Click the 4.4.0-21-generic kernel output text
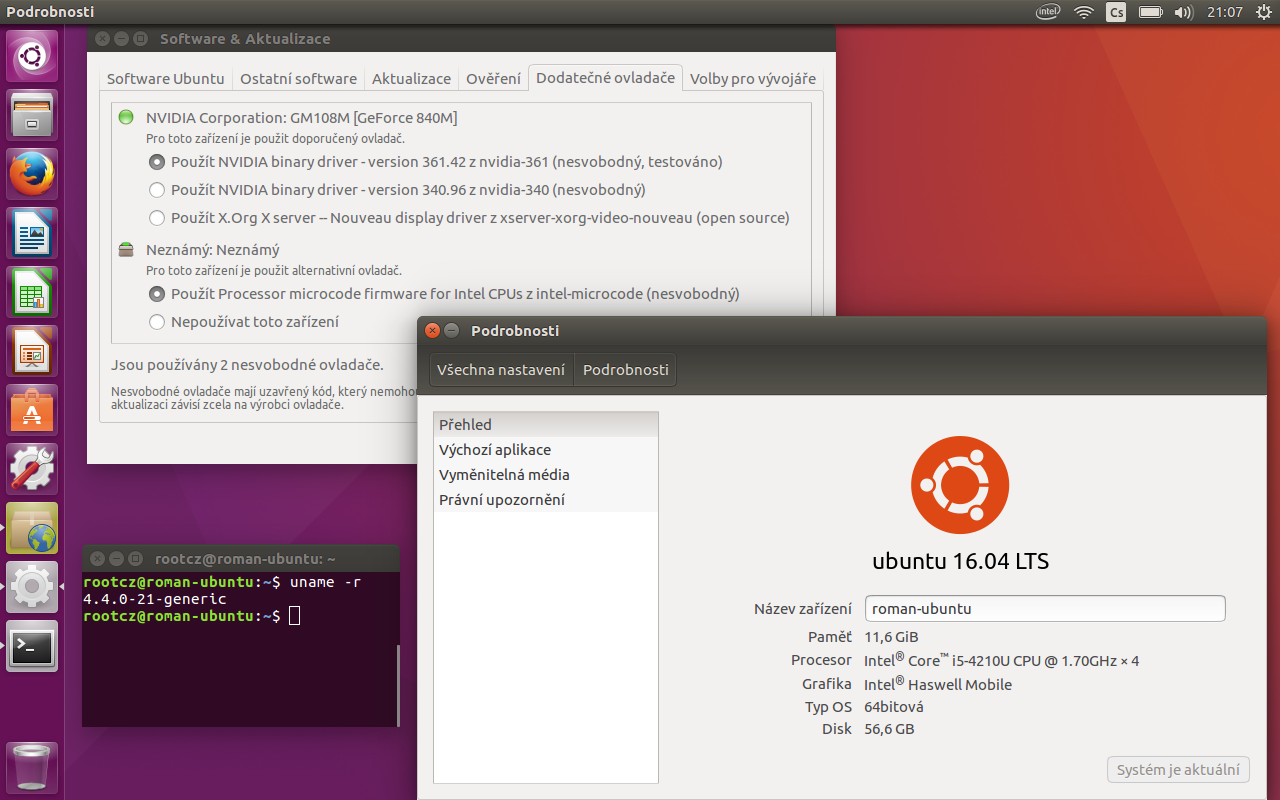The image size is (1280, 800). coord(155,599)
